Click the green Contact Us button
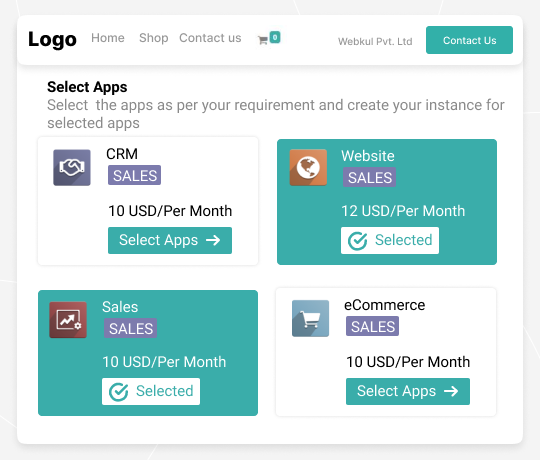Image resolution: width=540 pixels, height=460 pixels. (469, 40)
